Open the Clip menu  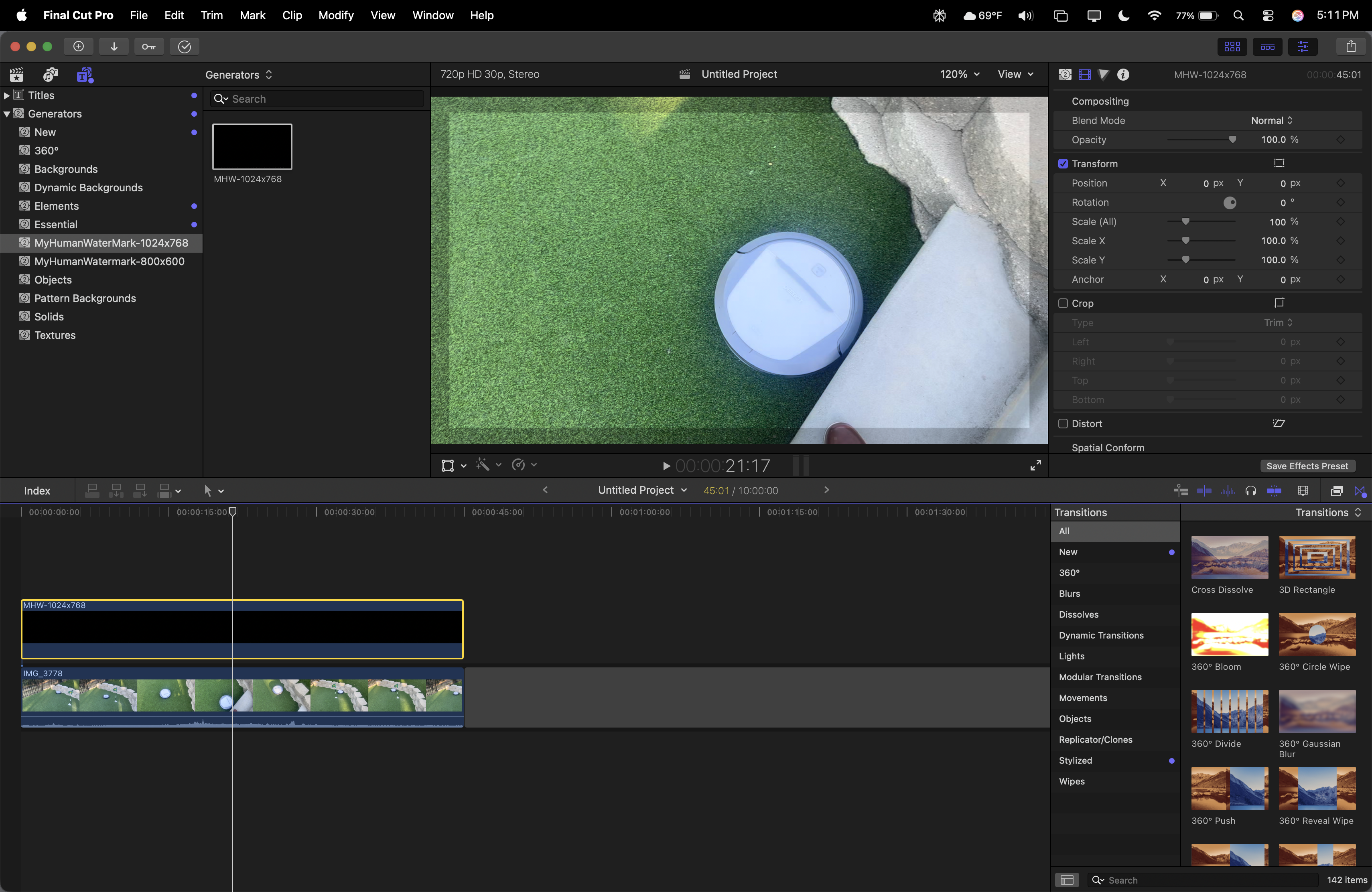coord(292,16)
